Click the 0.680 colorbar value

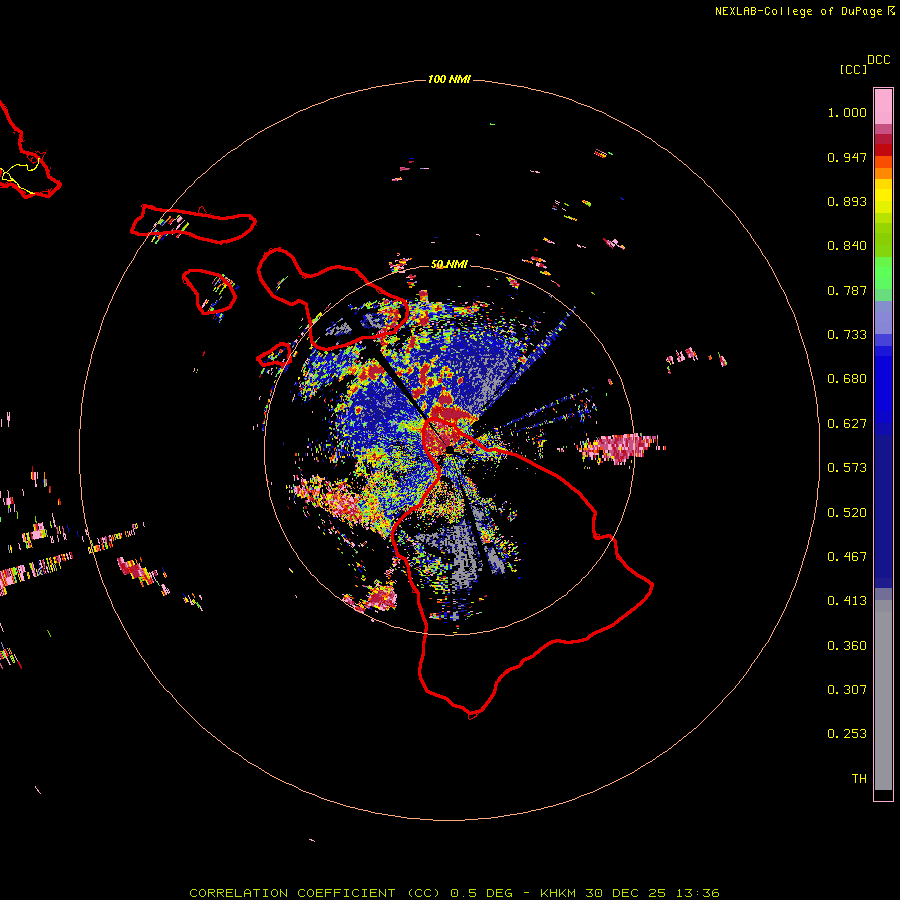tap(847, 379)
